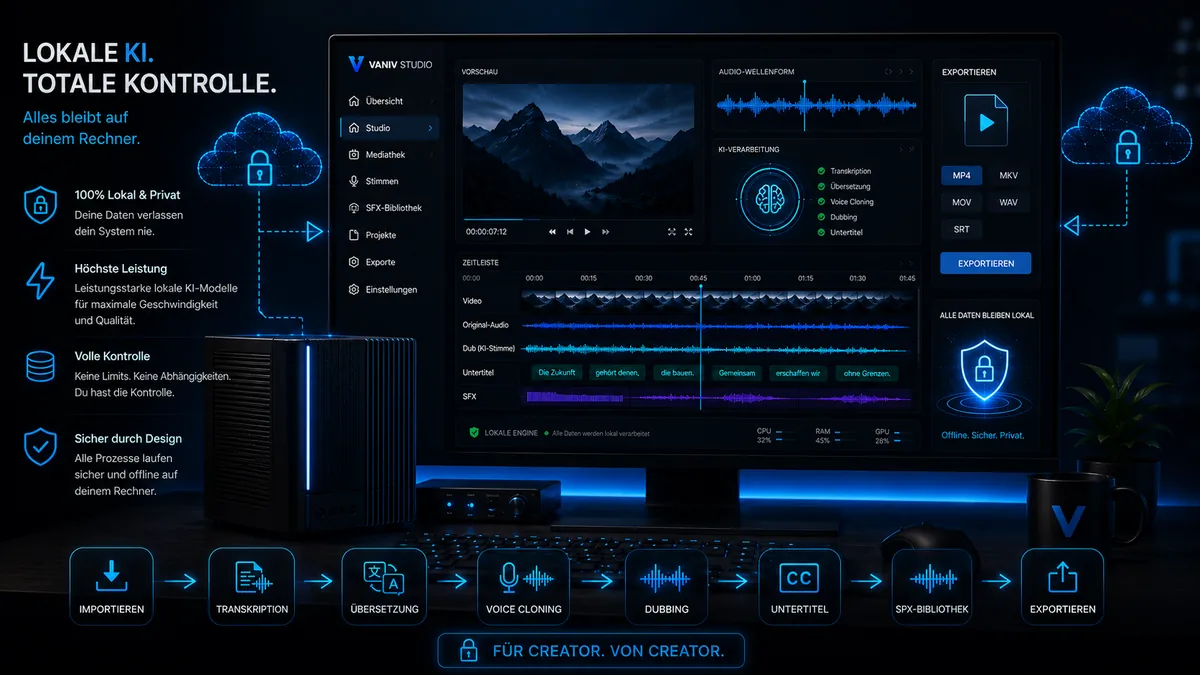Click the Vaniv Studio V logo
1200x675 pixels.
point(356,64)
